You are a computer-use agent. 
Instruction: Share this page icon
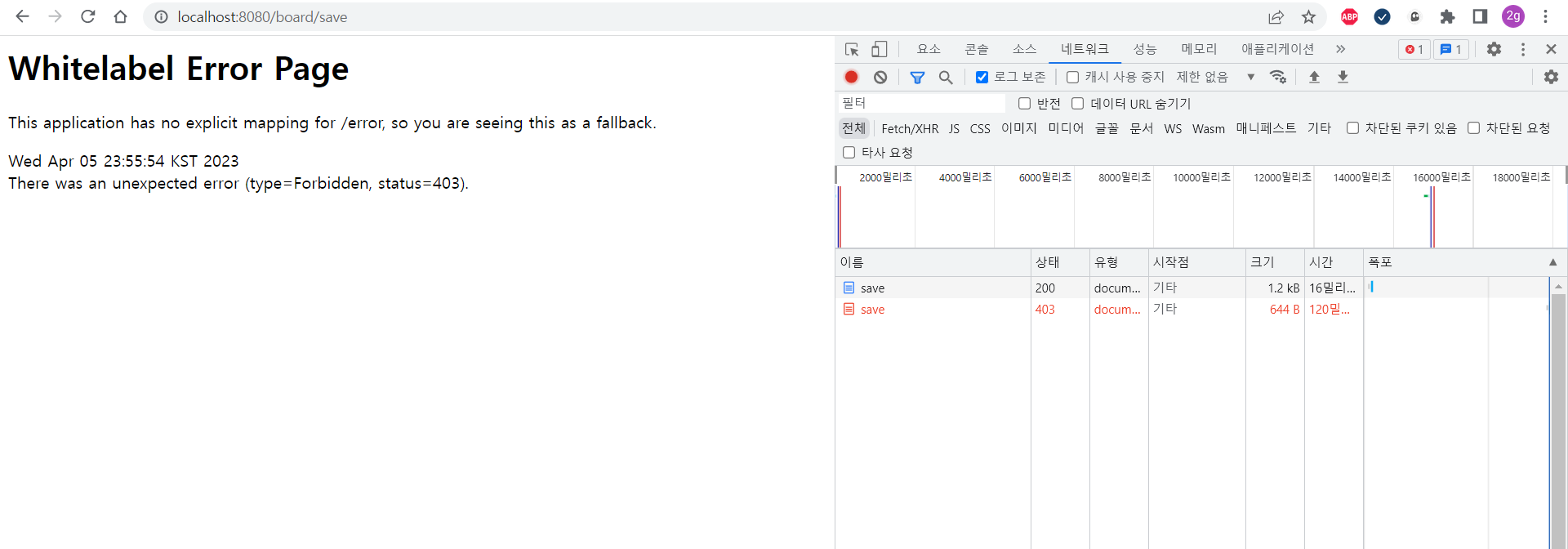[x=1276, y=17]
